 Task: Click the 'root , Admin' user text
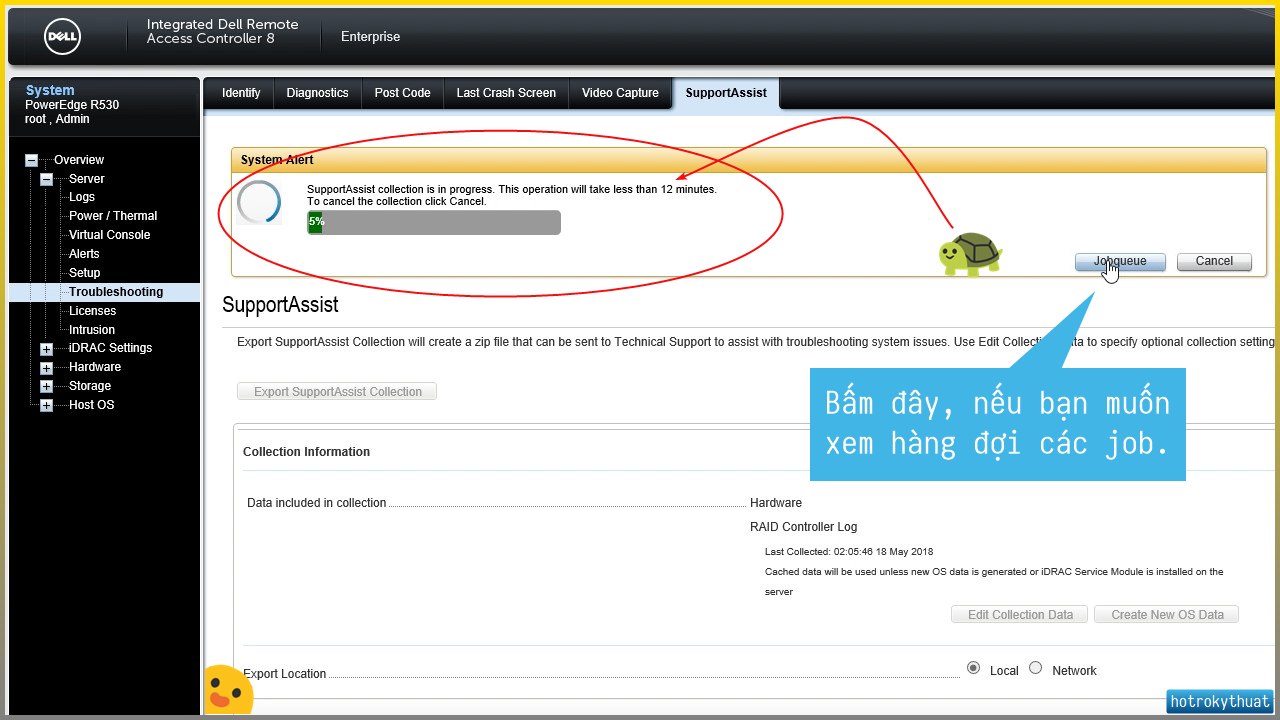tap(57, 119)
